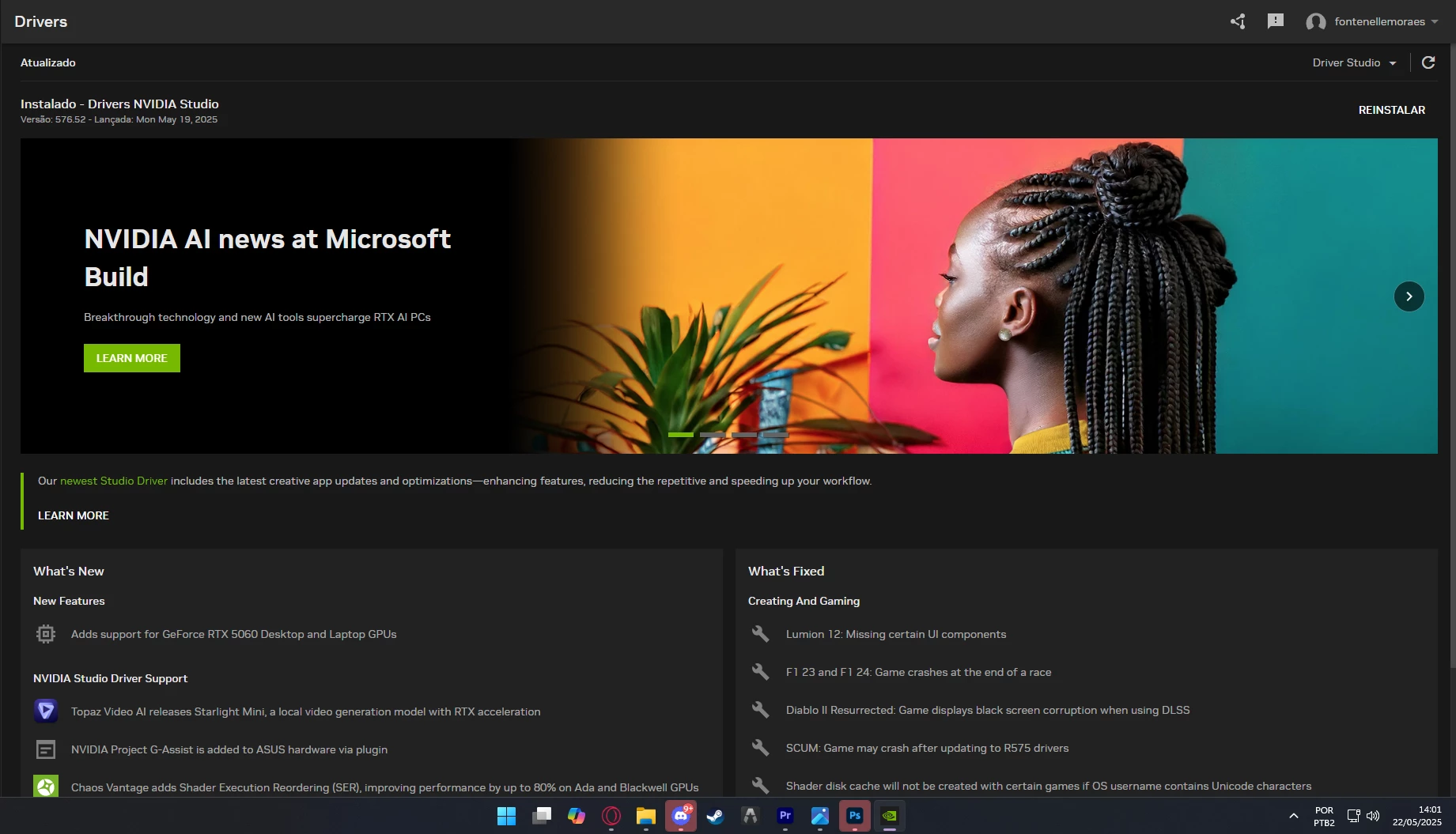Click 'Diablo II Resurrected' fix text
This screenshot has height=834, width=1456.
click(988, 710)
